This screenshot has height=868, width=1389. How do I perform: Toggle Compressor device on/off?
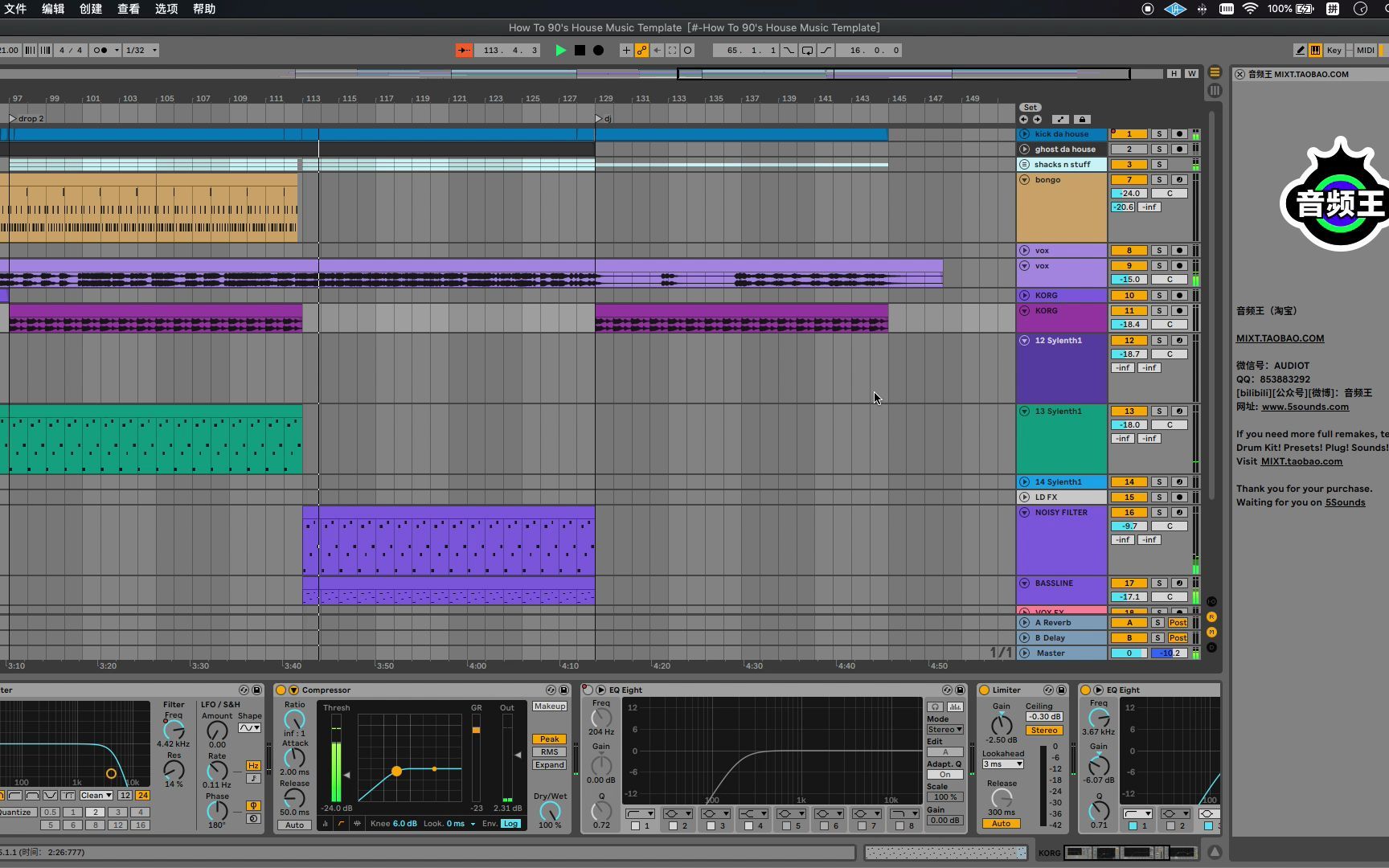click(281, 690)
